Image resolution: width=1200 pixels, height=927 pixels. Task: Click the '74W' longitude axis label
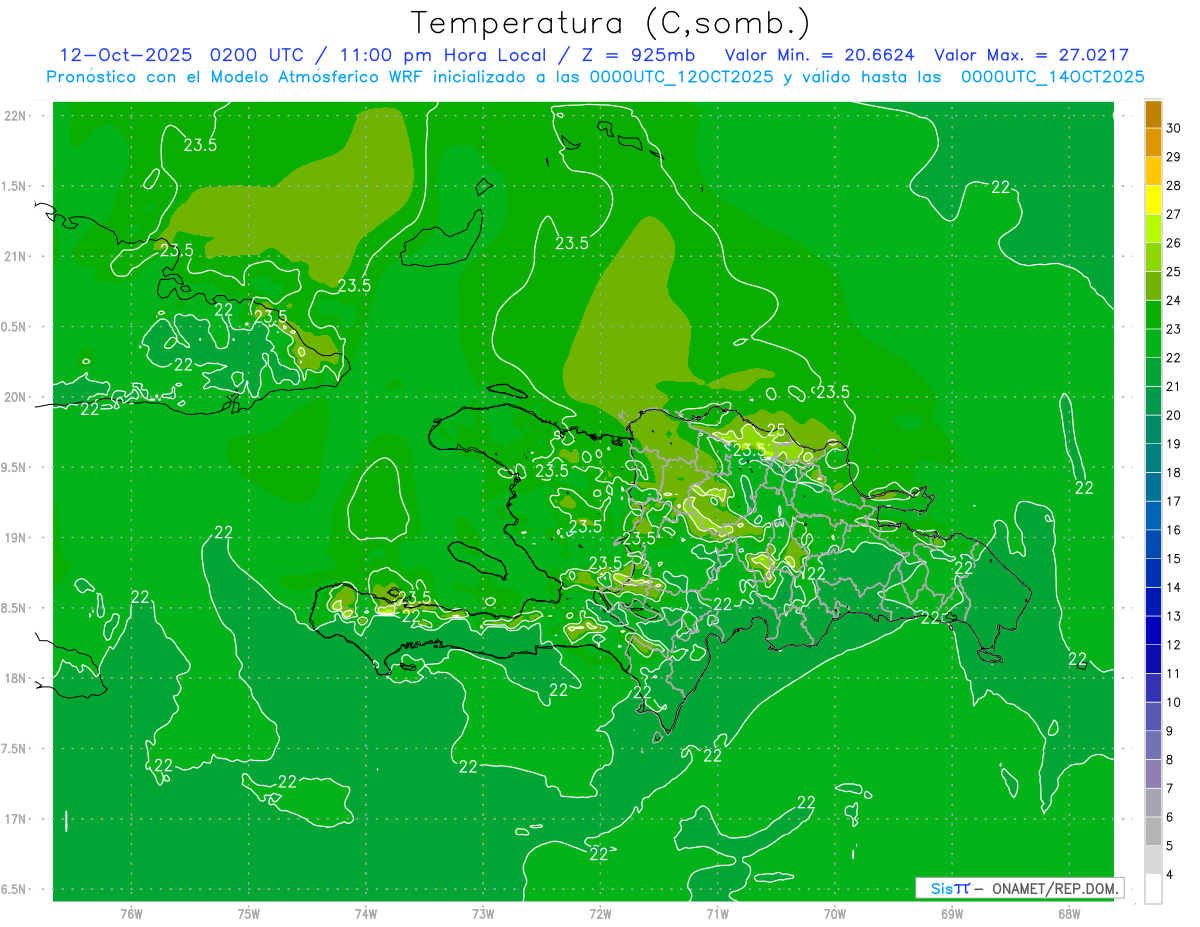[366, 914]
